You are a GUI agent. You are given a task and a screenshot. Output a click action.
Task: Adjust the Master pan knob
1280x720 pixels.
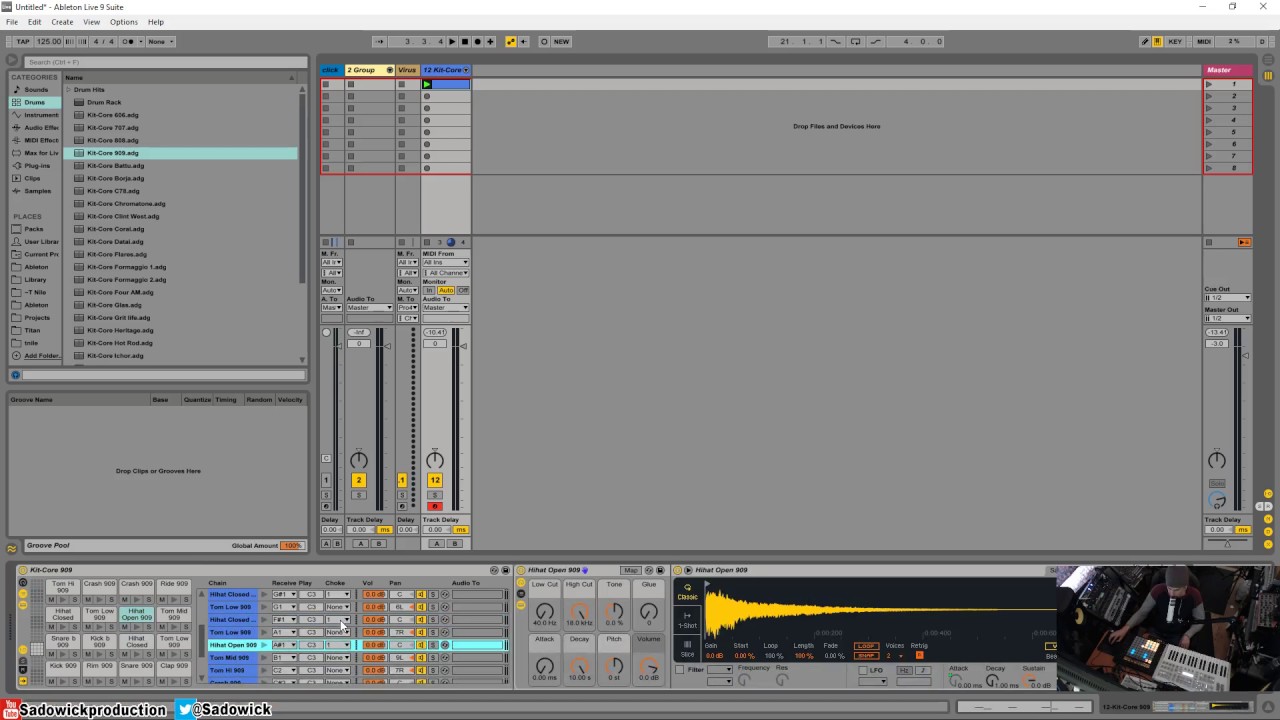(1217, 460)
